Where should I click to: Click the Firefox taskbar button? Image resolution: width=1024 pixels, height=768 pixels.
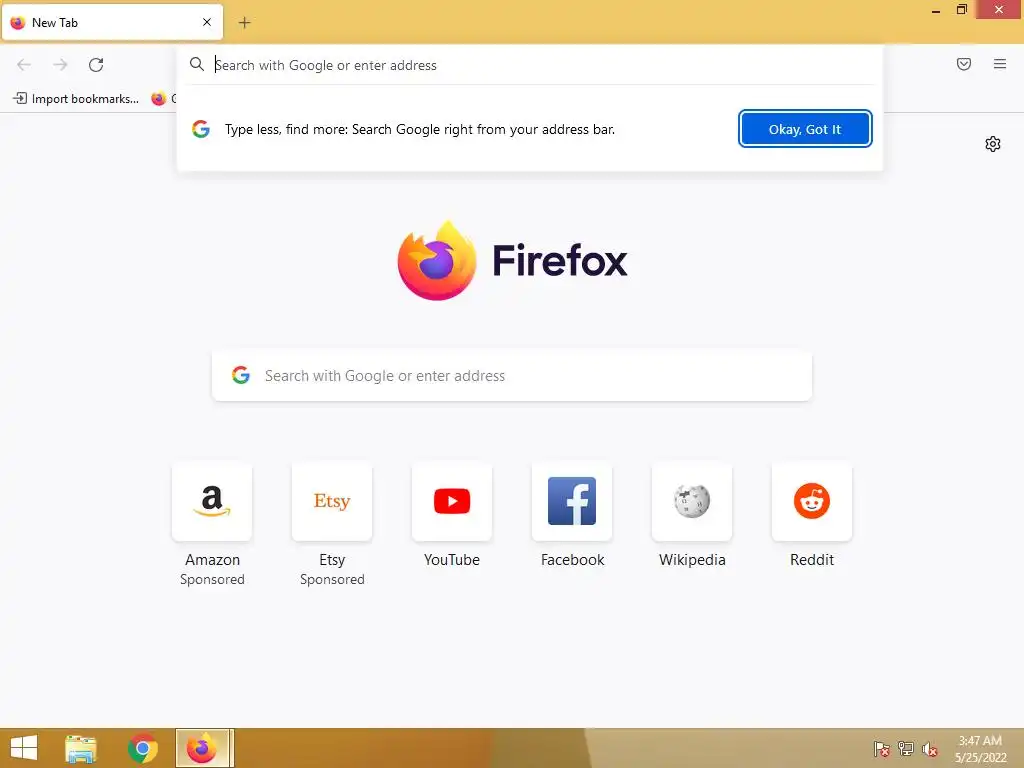(202, 748)
